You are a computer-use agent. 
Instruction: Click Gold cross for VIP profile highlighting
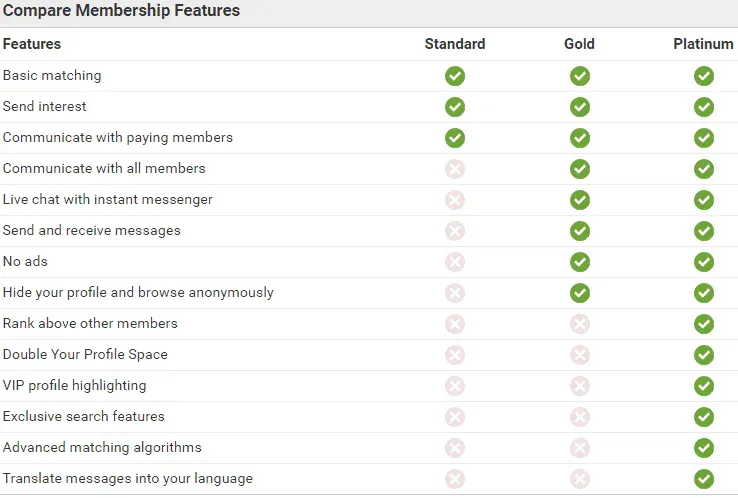(x=580, y=386)
